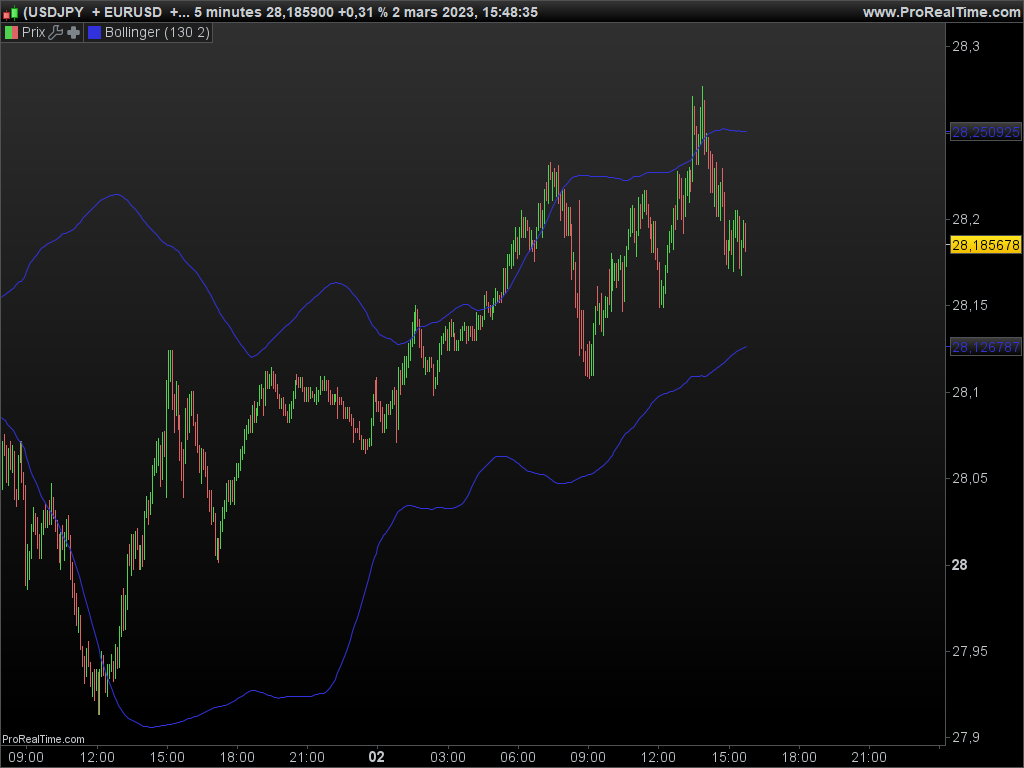Screen dimensions: 1024x768
Task: Click the 28,3 price axis label
Action: click(x=966, y=46)
